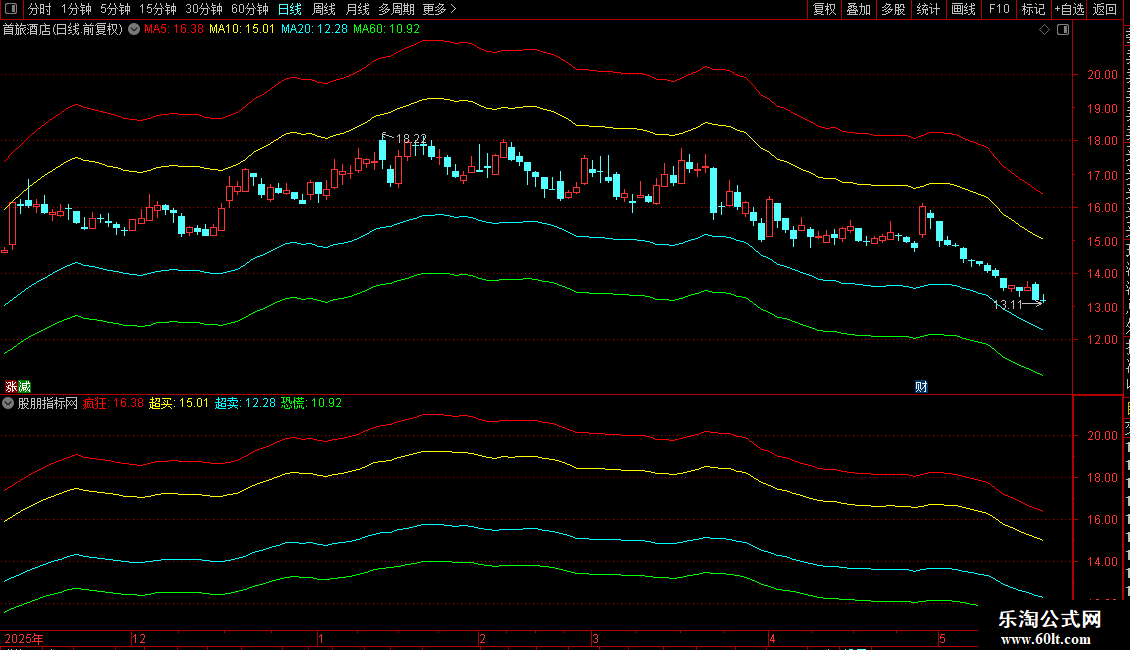Add stock with +自选 button

point(1069,9)
